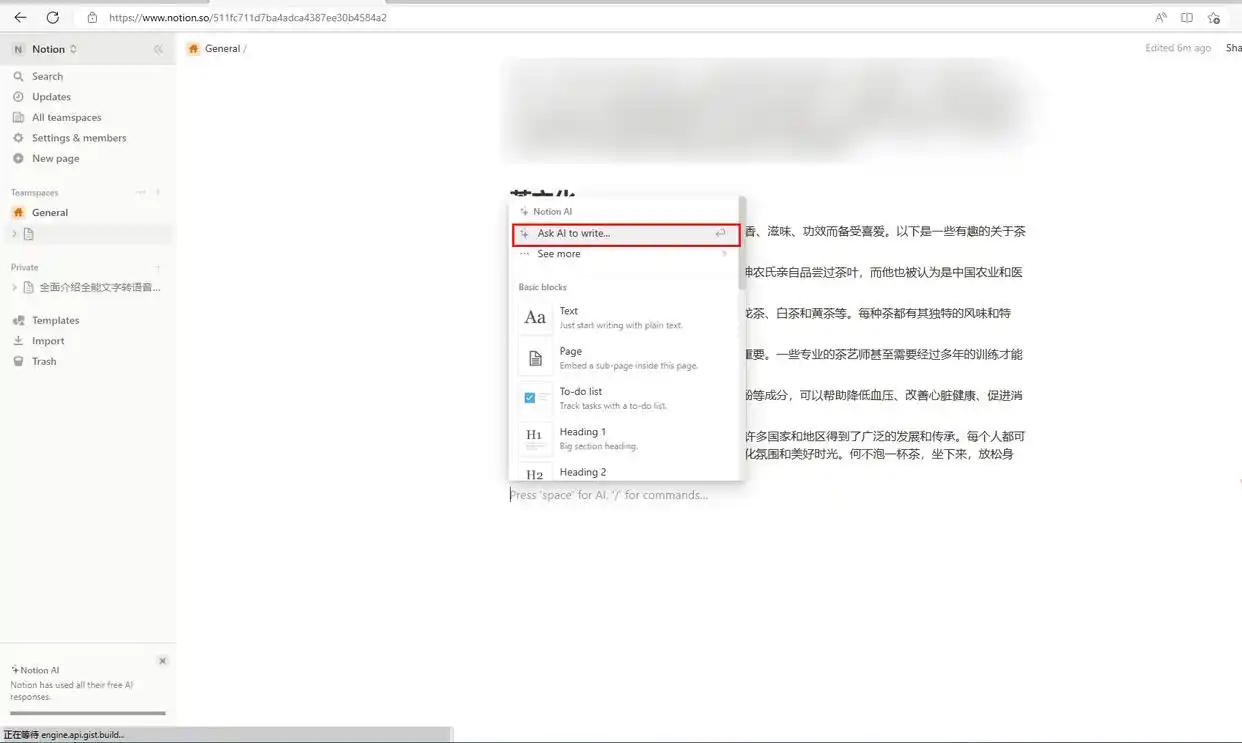Open the Trash in sidebar
The height and width of the screenshot is (743, 1242).
[44, 361]
